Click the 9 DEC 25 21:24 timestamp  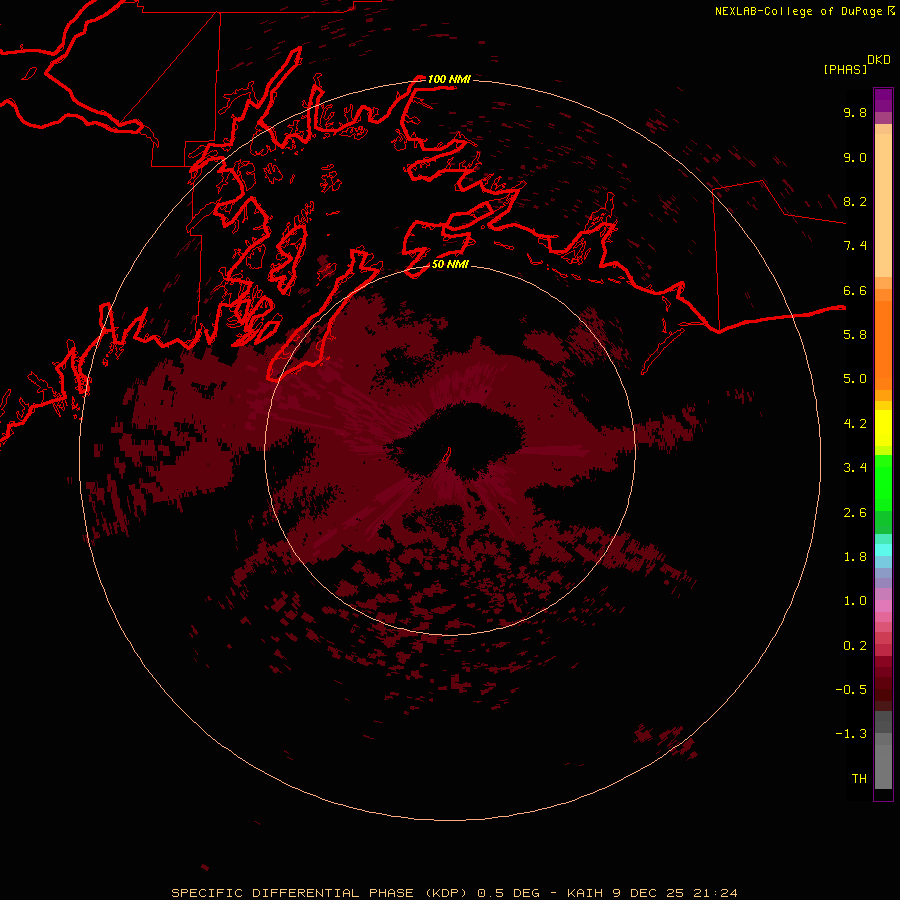pyautogui.click(x=674, y=893)
